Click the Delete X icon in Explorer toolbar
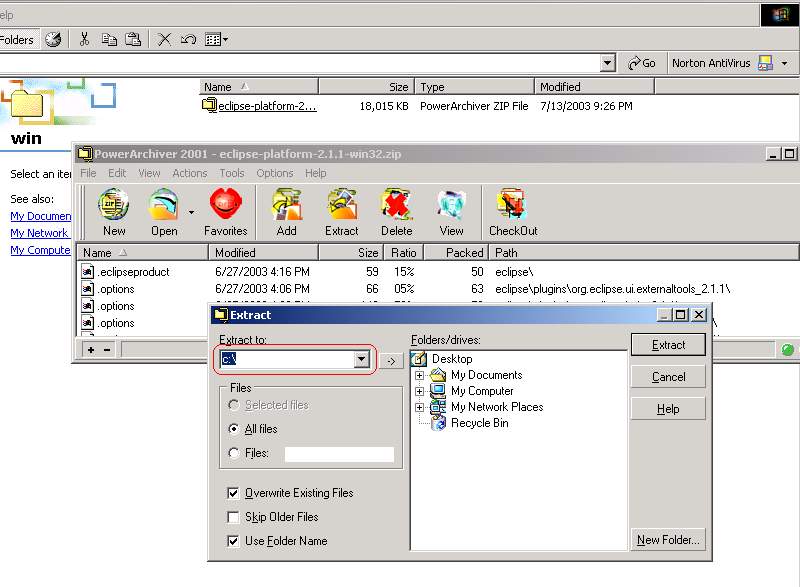The image size is (800, 587). pyautogui.click(x=164, y=39)
